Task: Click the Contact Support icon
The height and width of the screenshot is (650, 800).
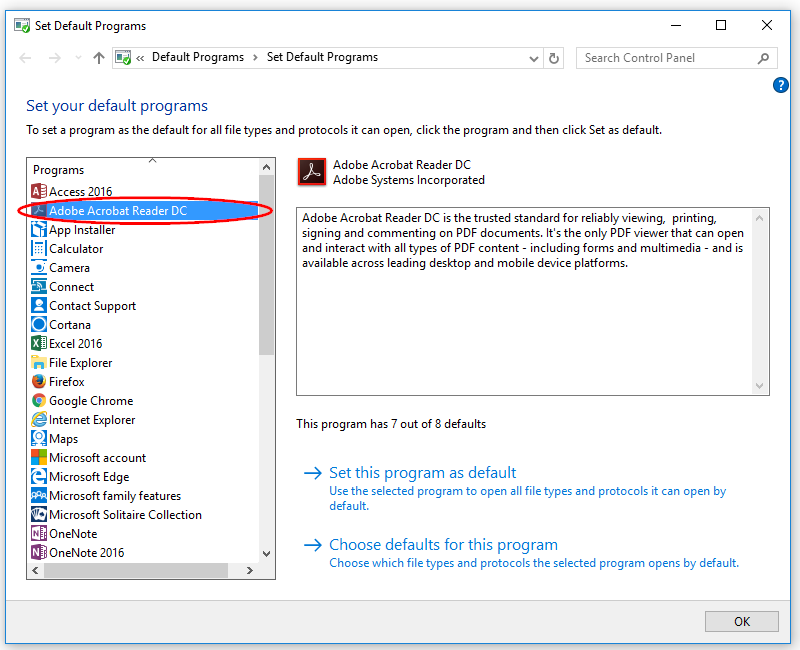Action: pos(39,305)
